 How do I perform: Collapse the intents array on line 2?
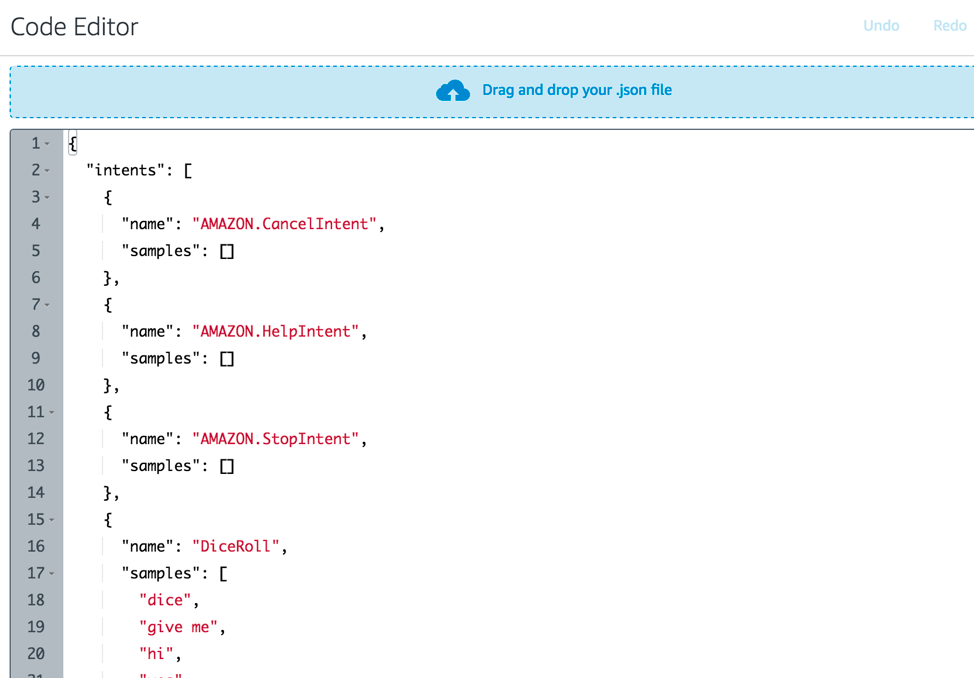pyautogui.click(x=47, y=171)
